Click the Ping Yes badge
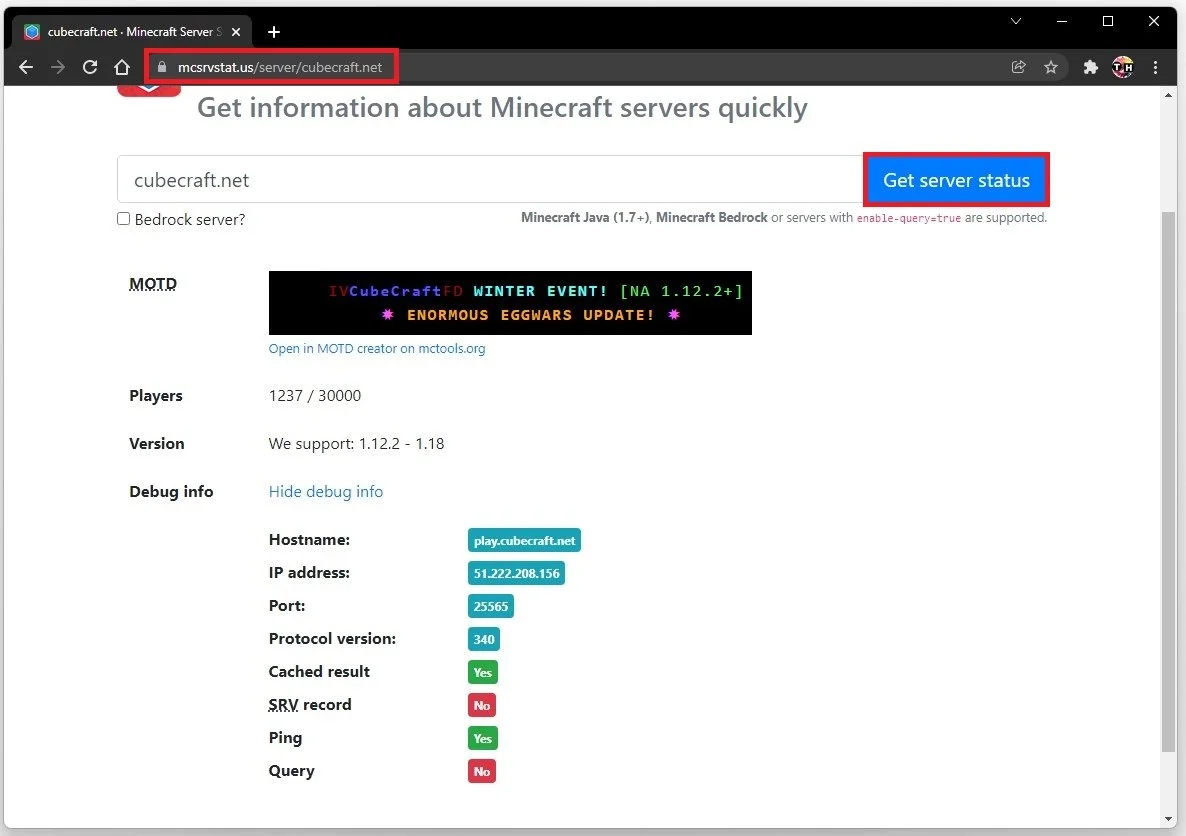Viewport: 1186px width, 836px height. point(483,738)
